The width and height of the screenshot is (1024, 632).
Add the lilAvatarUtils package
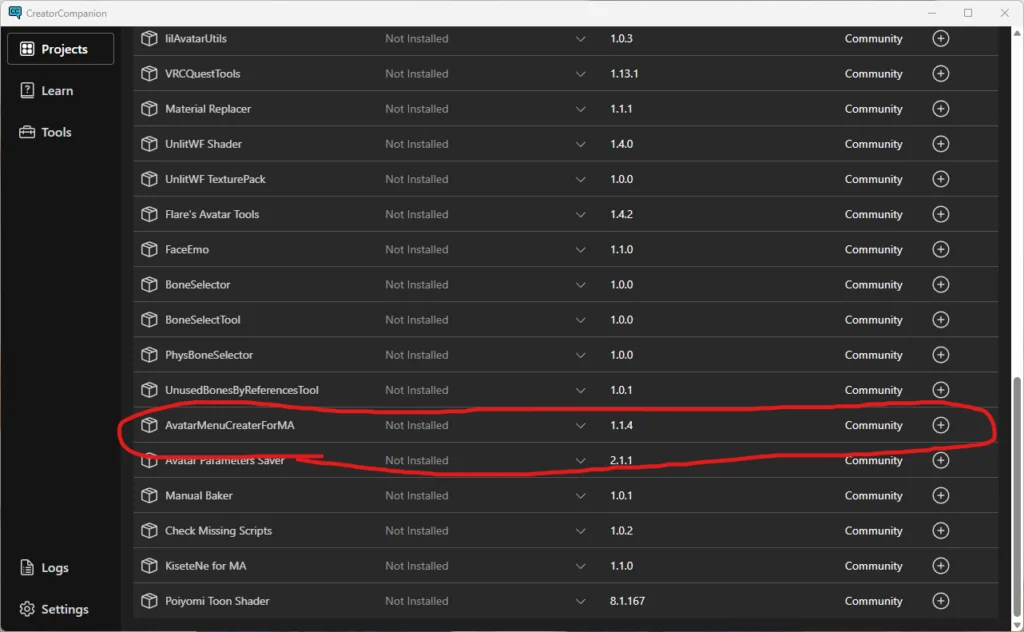pos(940,39)
